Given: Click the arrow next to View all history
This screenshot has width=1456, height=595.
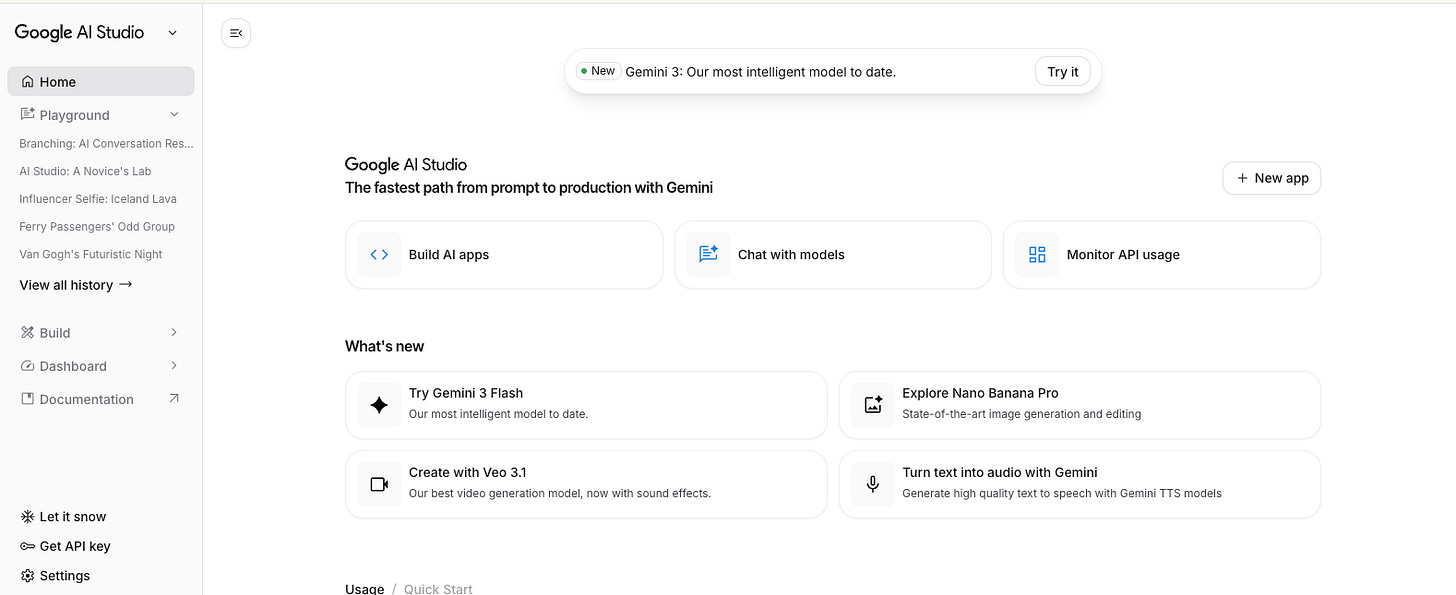Looking at the screenshot, I should 125,284.
